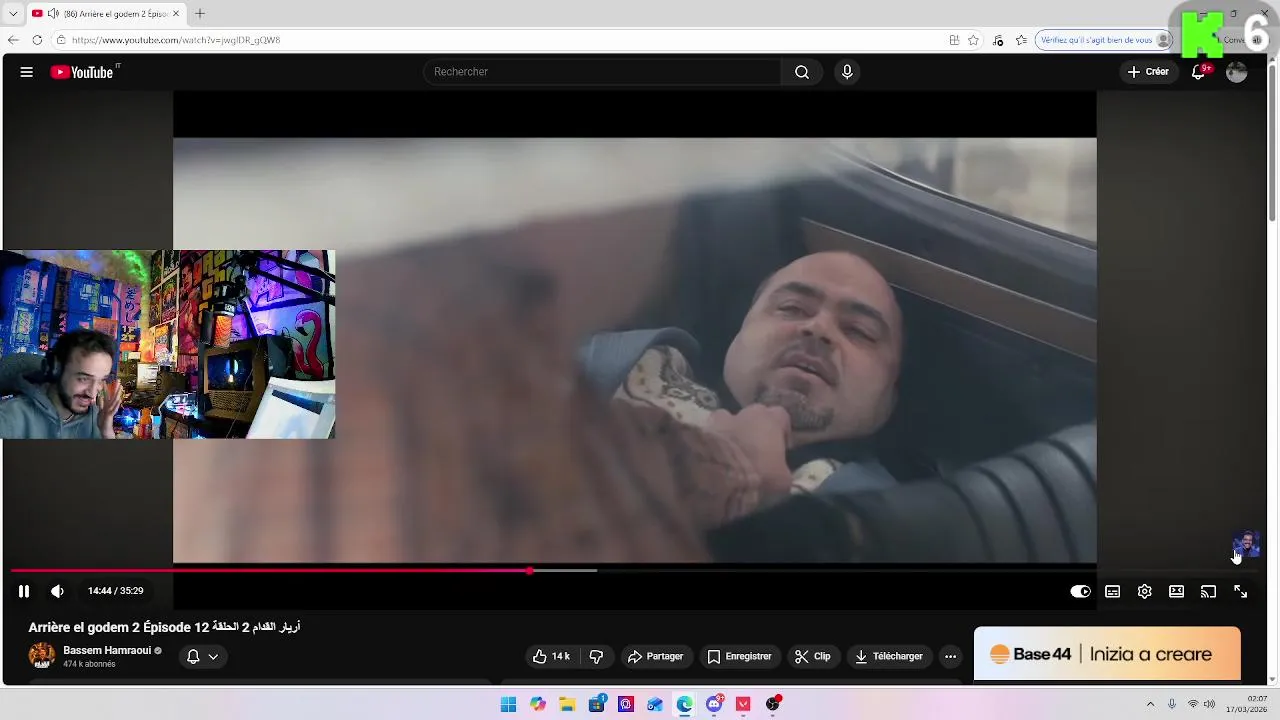Create a Clip of the video
Image resolution: width=1280 pixels, height=720 pixels.
[x=812, y=656]
